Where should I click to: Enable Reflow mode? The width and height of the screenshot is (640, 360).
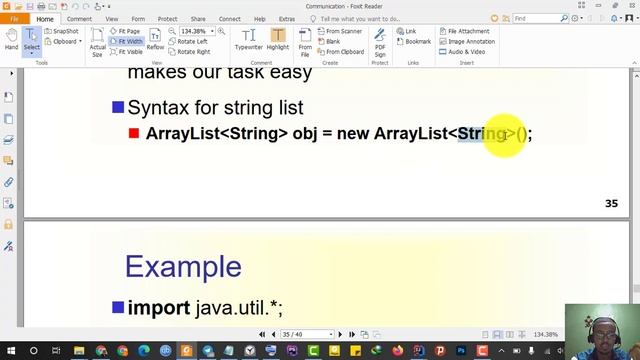[x=155, y=40]
